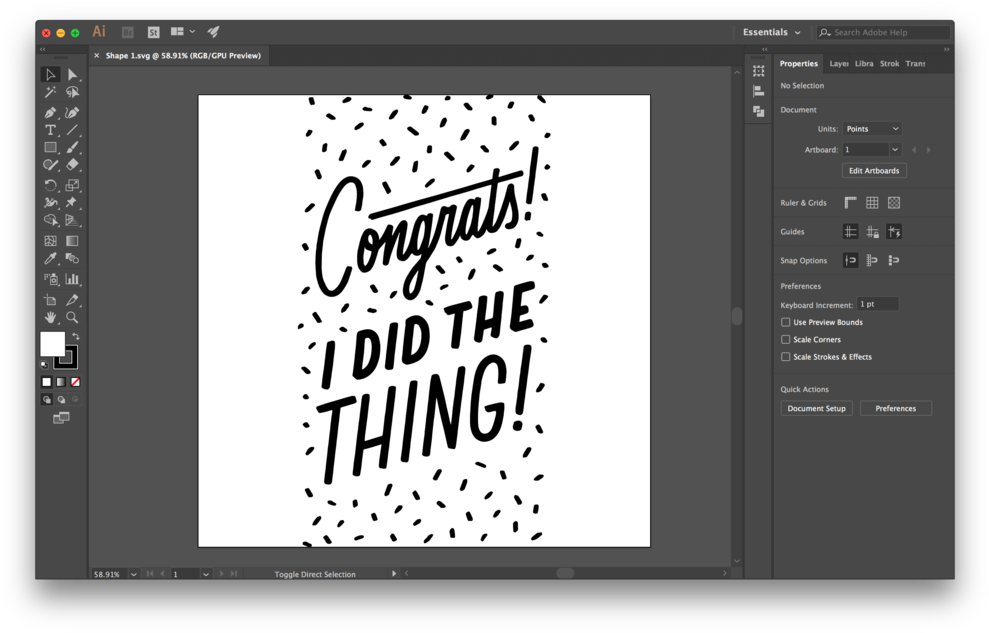Expand the Artboard number dropdown
Viewport: 989px width, 633px height.
(895, 150)
